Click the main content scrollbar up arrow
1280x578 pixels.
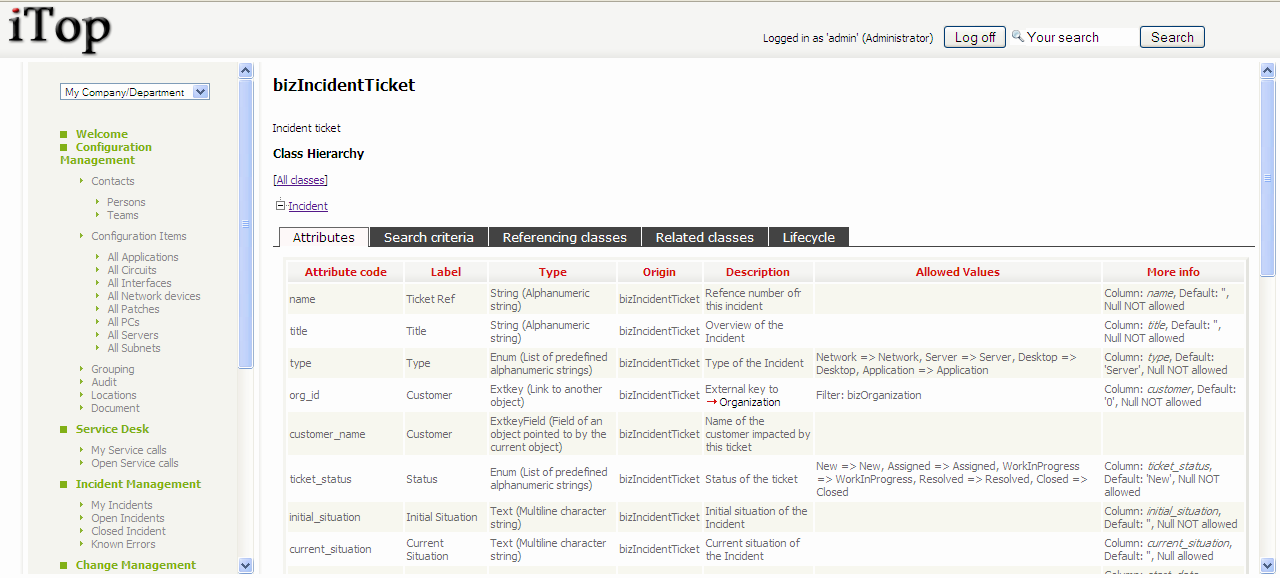coord(1268,71)
